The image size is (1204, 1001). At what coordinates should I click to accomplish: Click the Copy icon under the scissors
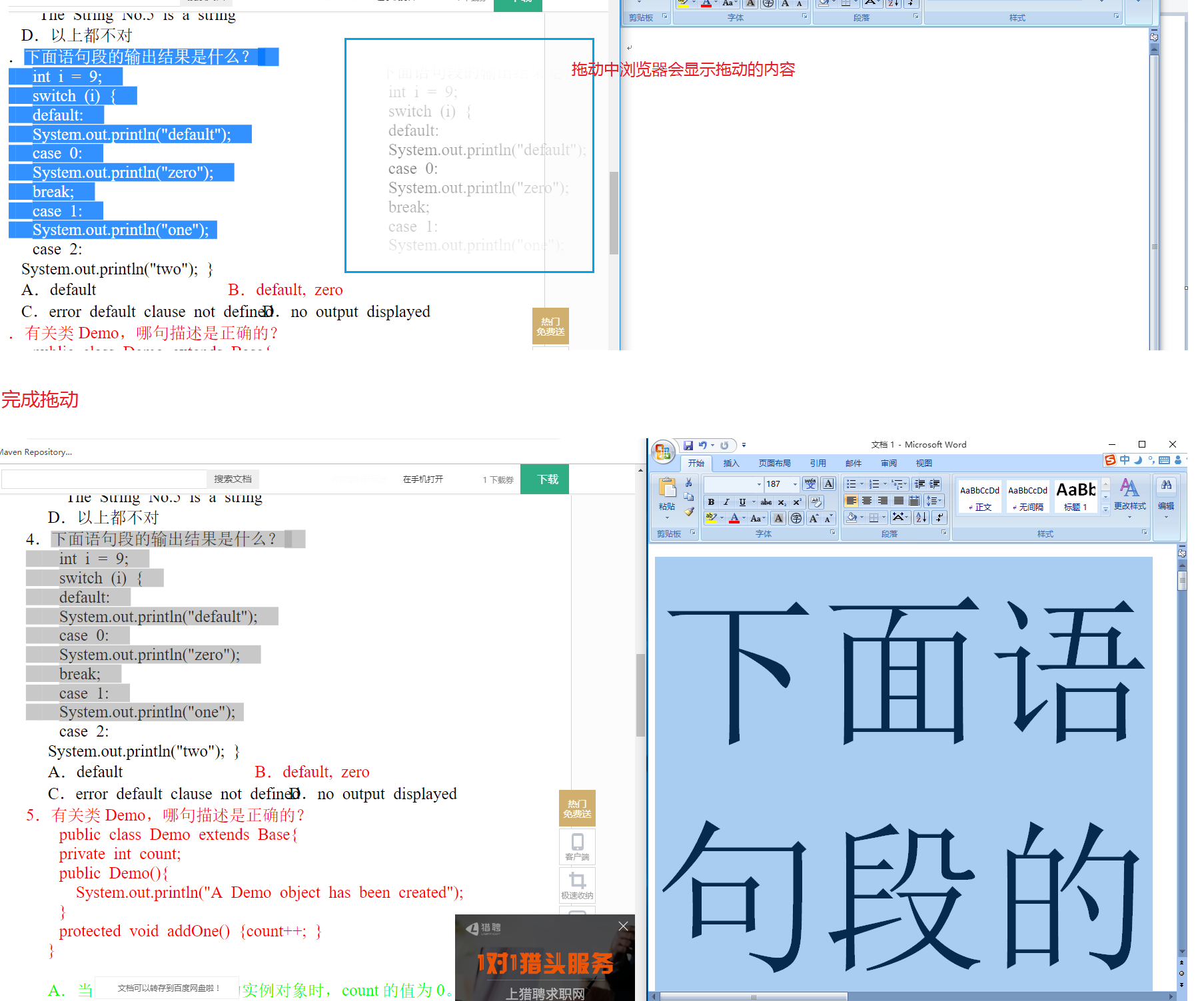point(689,498)
